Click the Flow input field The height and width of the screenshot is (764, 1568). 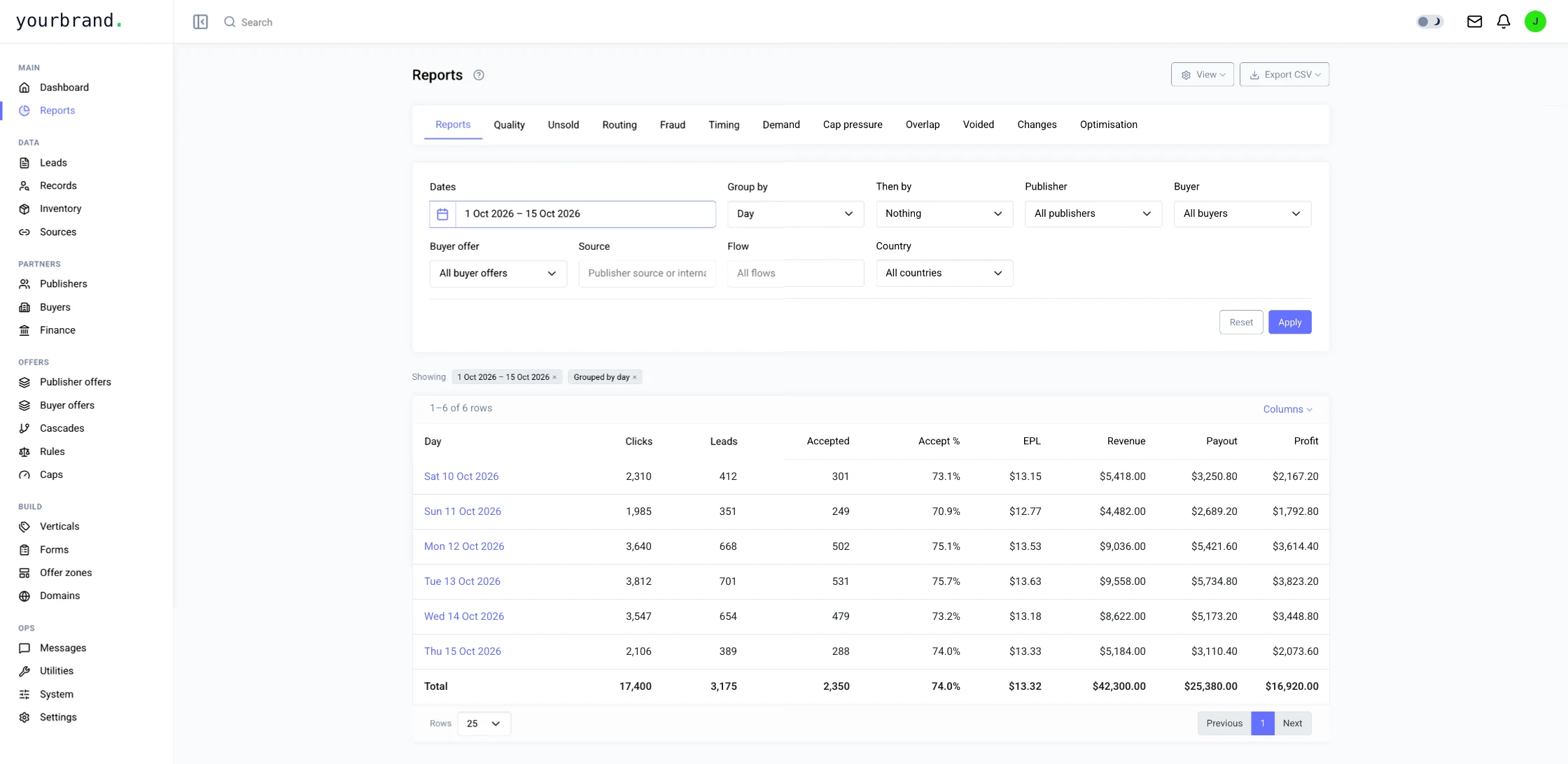coord(795,274)
